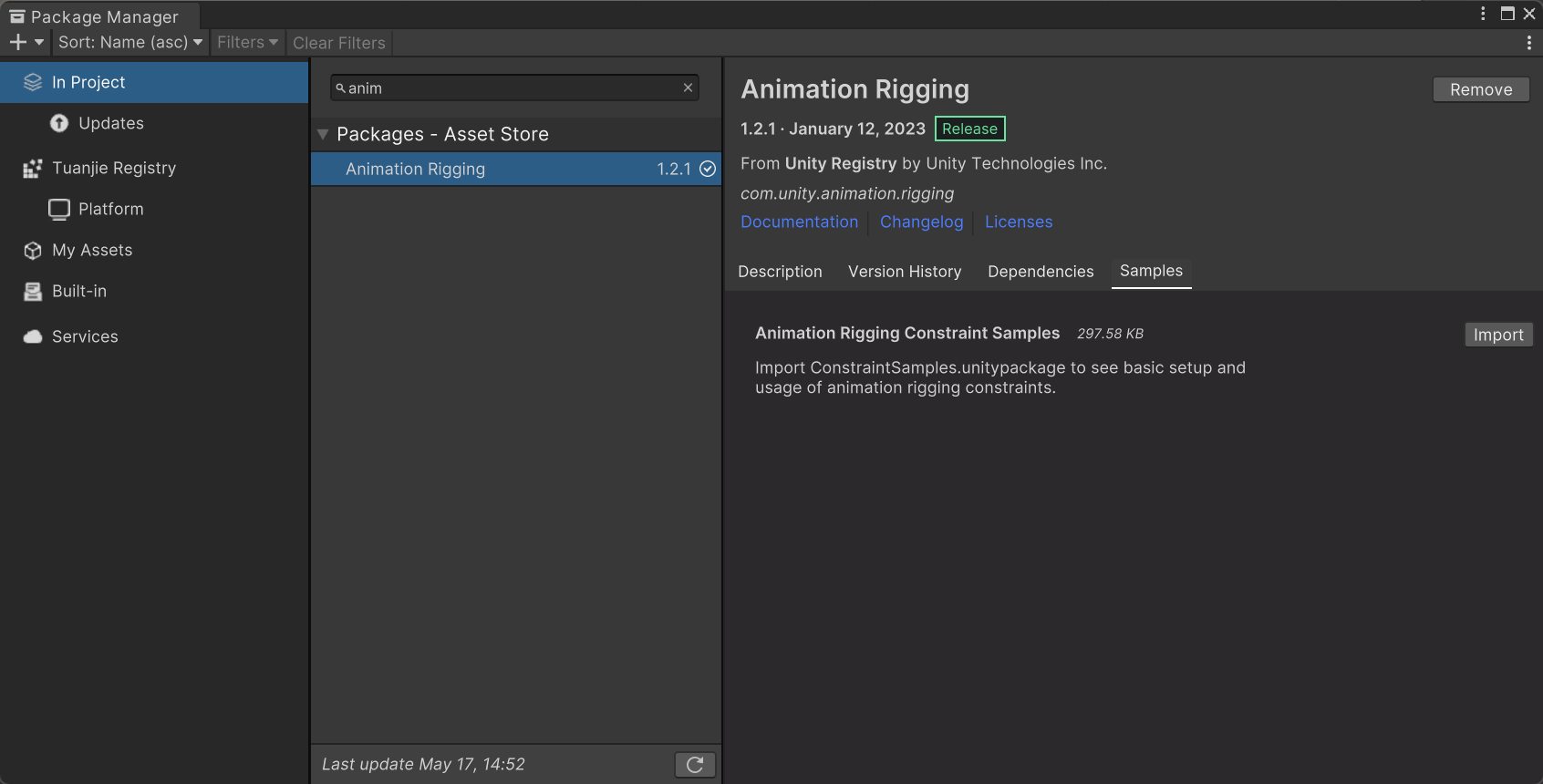The height and width of the screenshot is (784, 1543).
Task: Open the toolbar kebab menu on right
Action: coord(1528,43)
